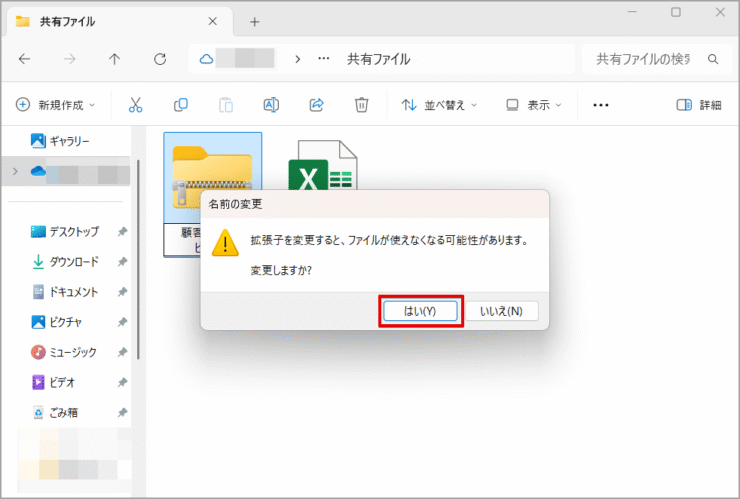Click the paste icon in toolbar

226,105
